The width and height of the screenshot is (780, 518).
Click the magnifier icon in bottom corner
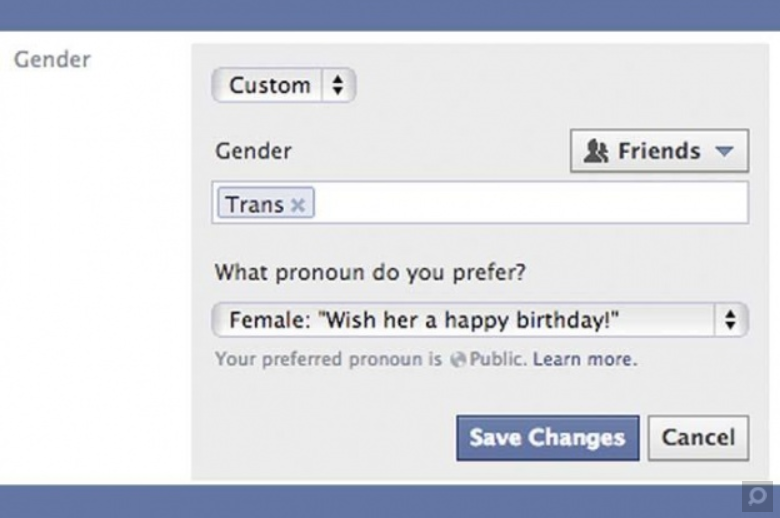[756, 496]
